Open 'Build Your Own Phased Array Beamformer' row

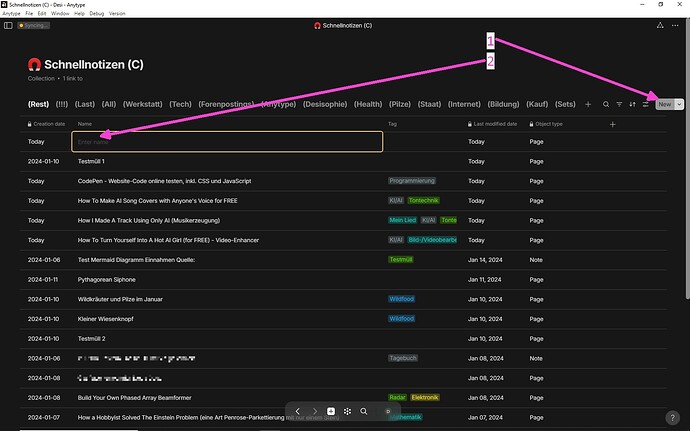coord(343,398)
